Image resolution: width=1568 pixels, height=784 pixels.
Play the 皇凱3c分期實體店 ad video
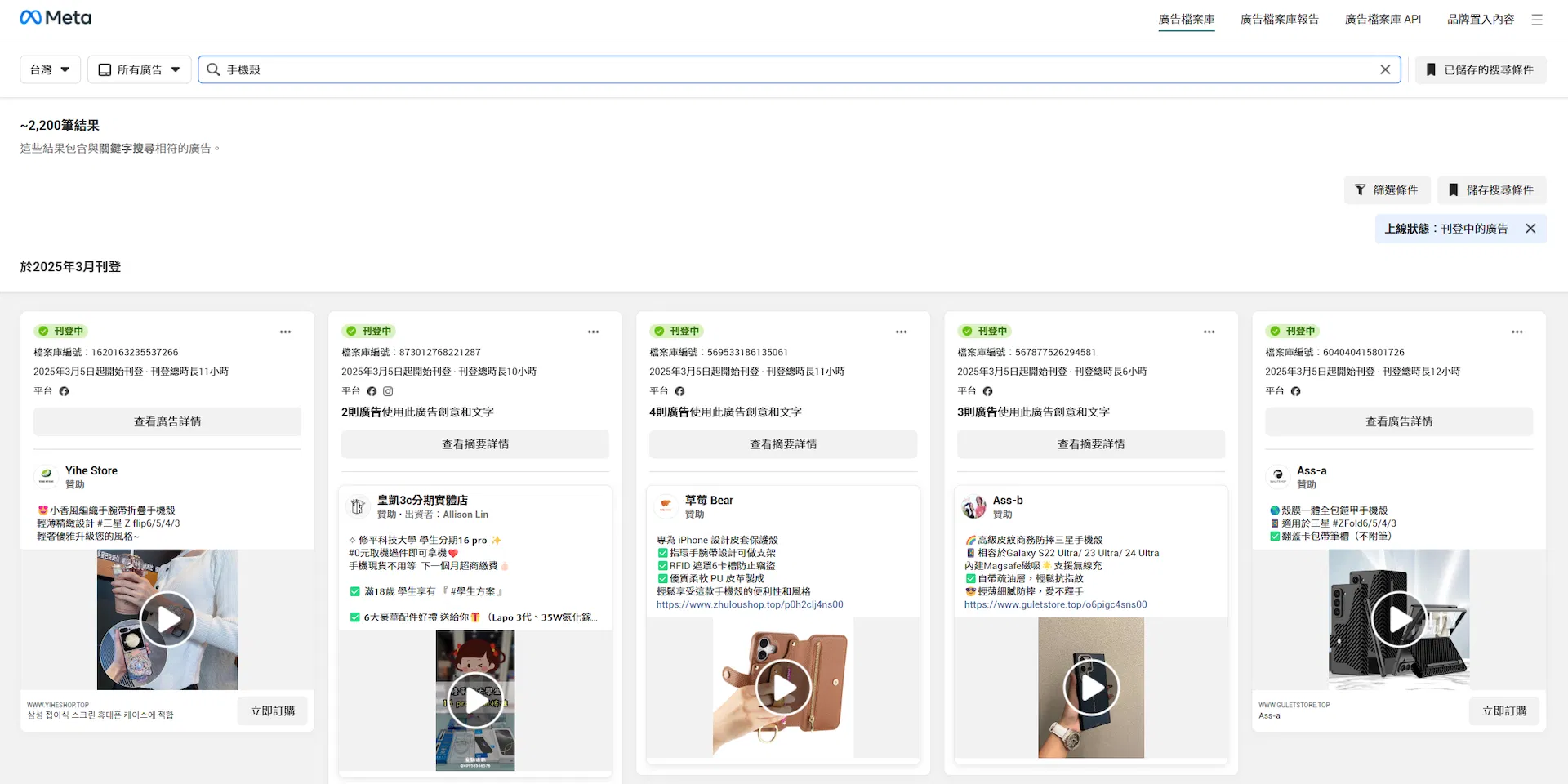[475, 701]
